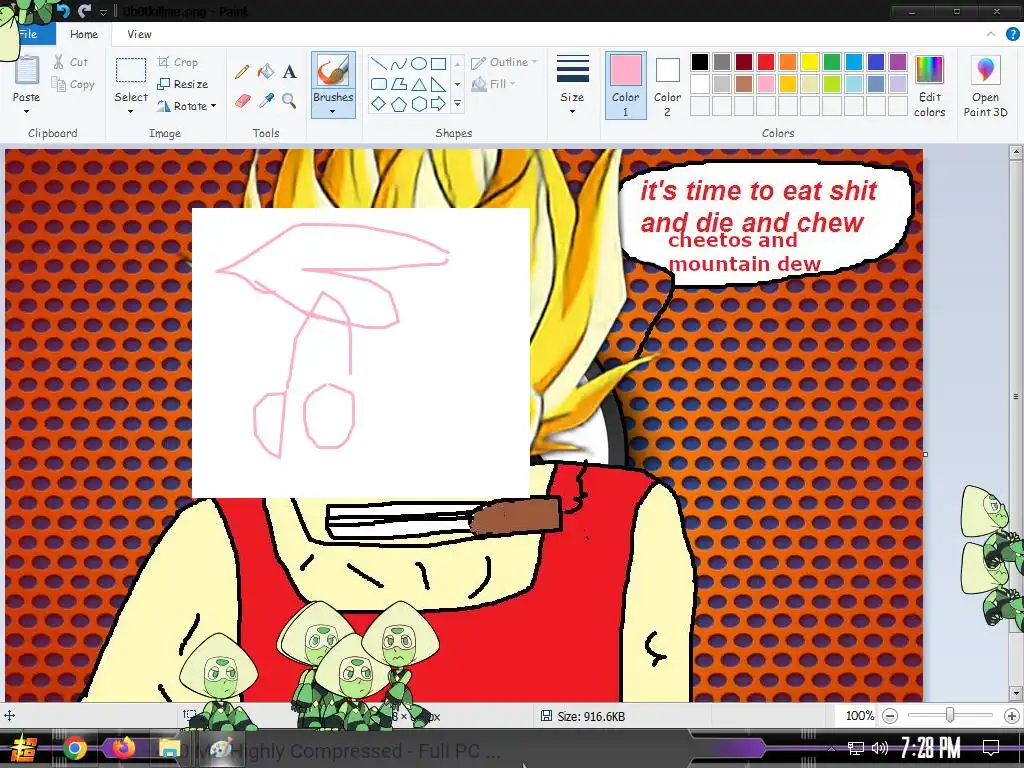Click the Resize button

pos(183,84)
